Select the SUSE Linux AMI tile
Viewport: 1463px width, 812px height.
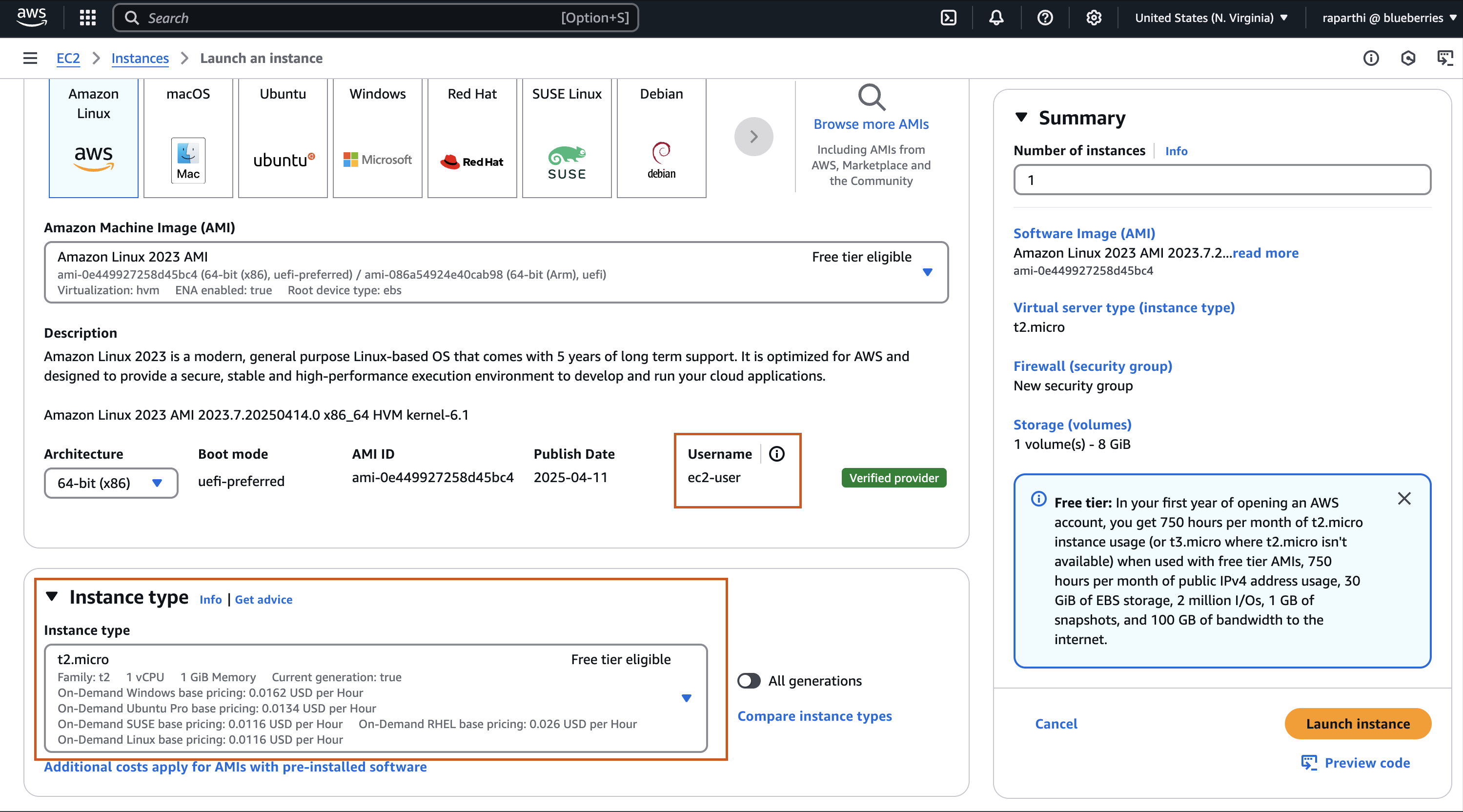pyautogui.click(x=567, y=138)
